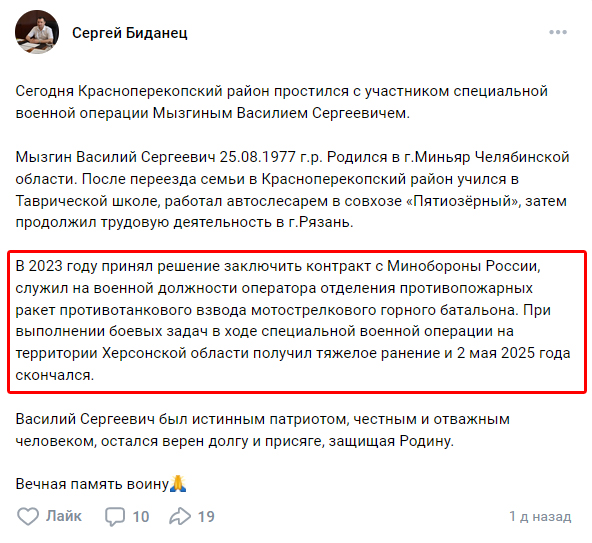Click the Лайк label

point(64,516)
